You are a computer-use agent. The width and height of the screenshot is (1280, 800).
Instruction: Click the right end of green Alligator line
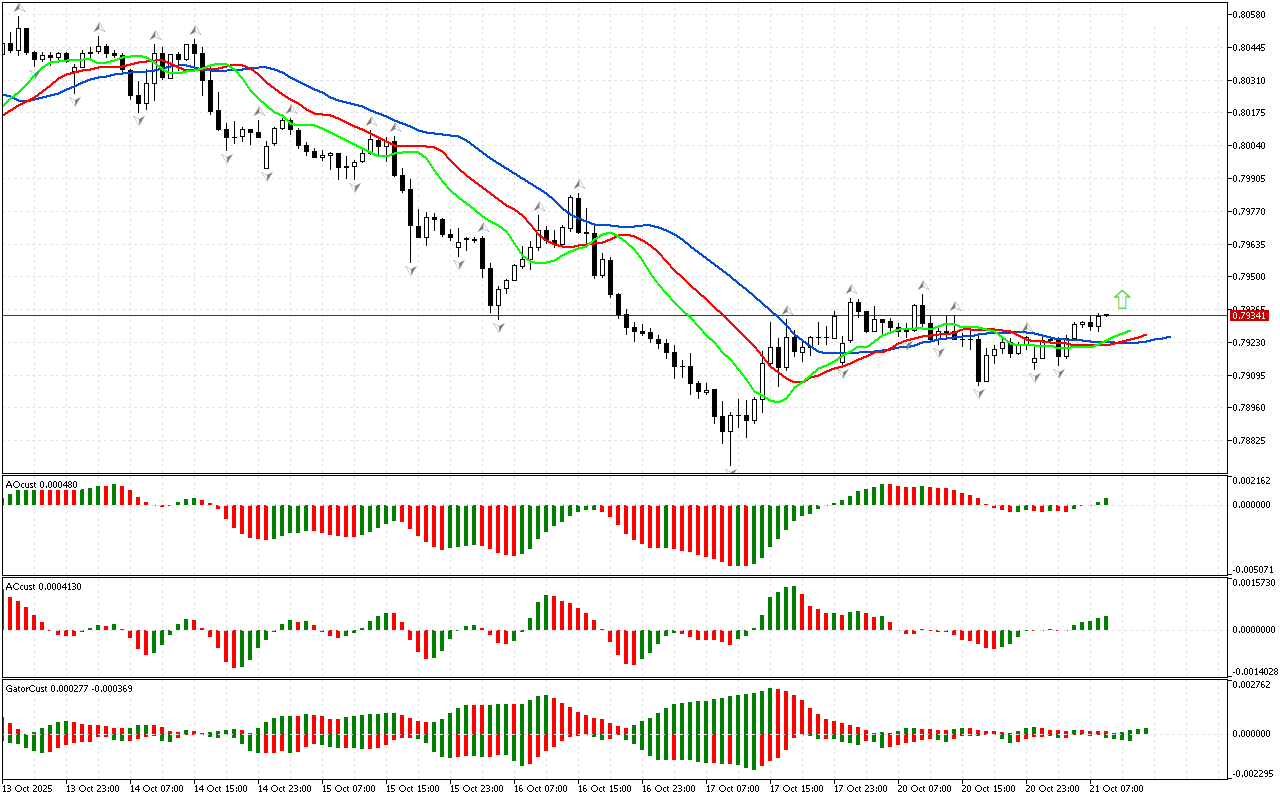point(1130,330)
